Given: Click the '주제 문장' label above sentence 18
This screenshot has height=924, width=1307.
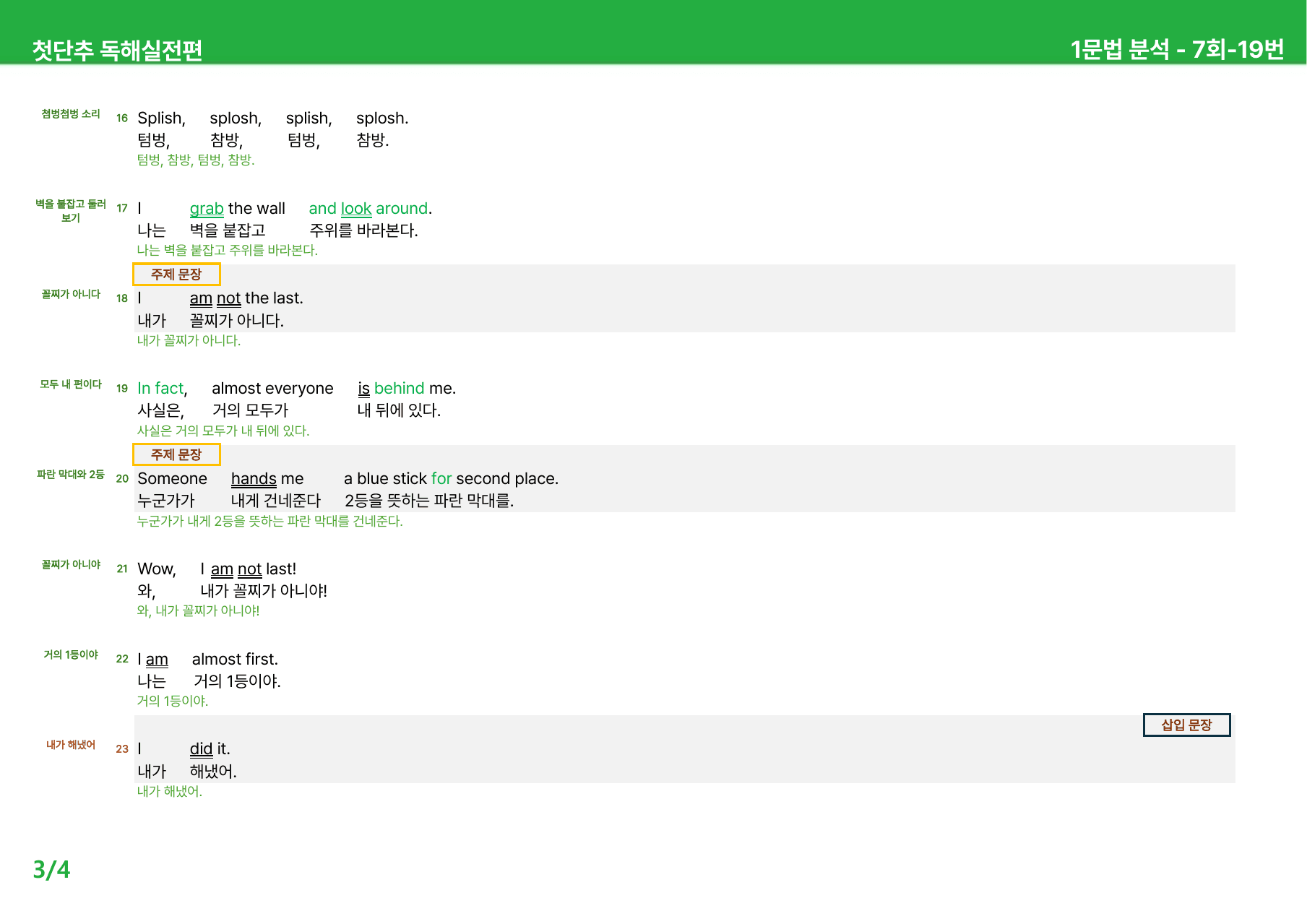Looking at the screenshot, I should coord(176,275).
